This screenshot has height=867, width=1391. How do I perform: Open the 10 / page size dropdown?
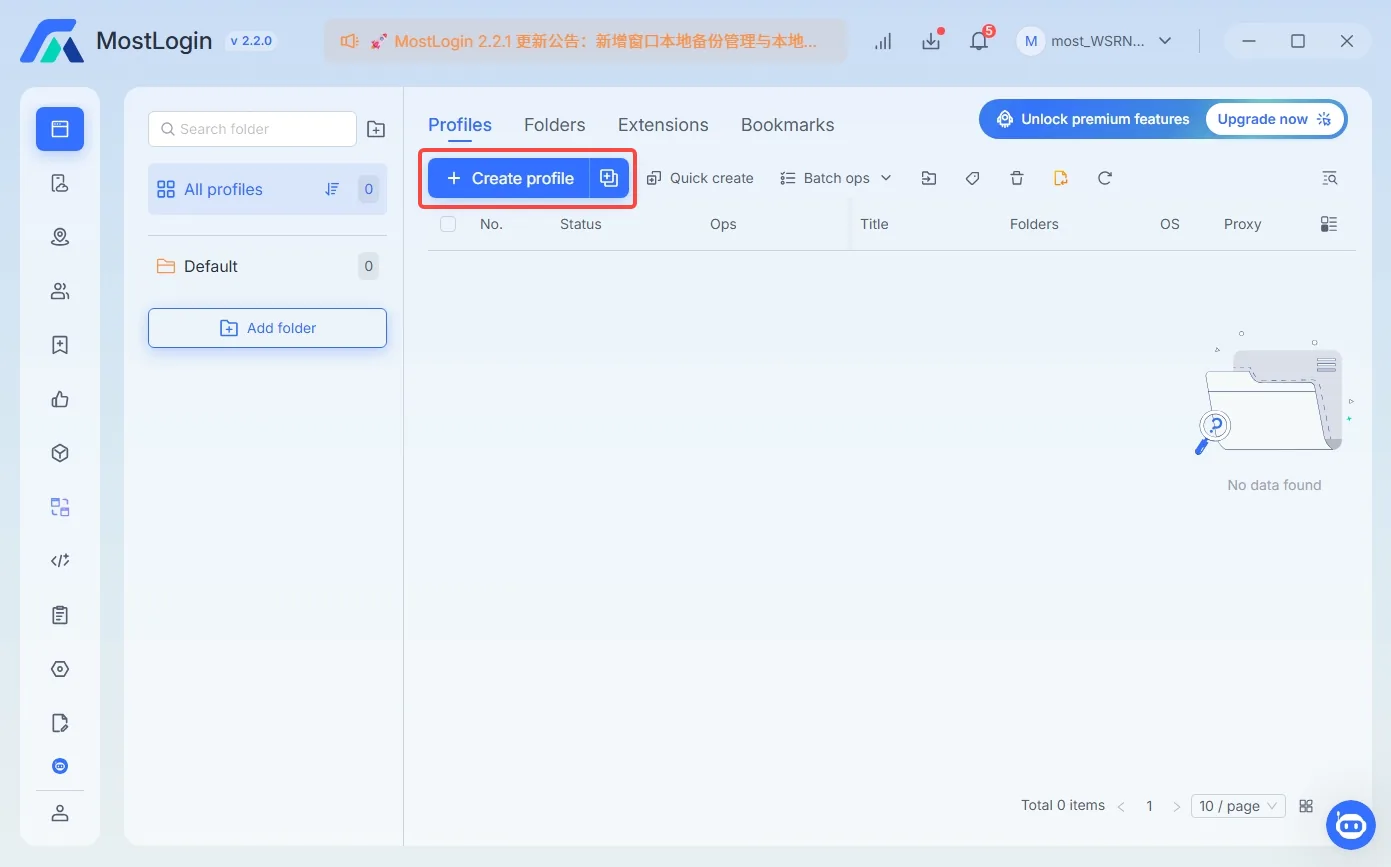click(1238, 806)
